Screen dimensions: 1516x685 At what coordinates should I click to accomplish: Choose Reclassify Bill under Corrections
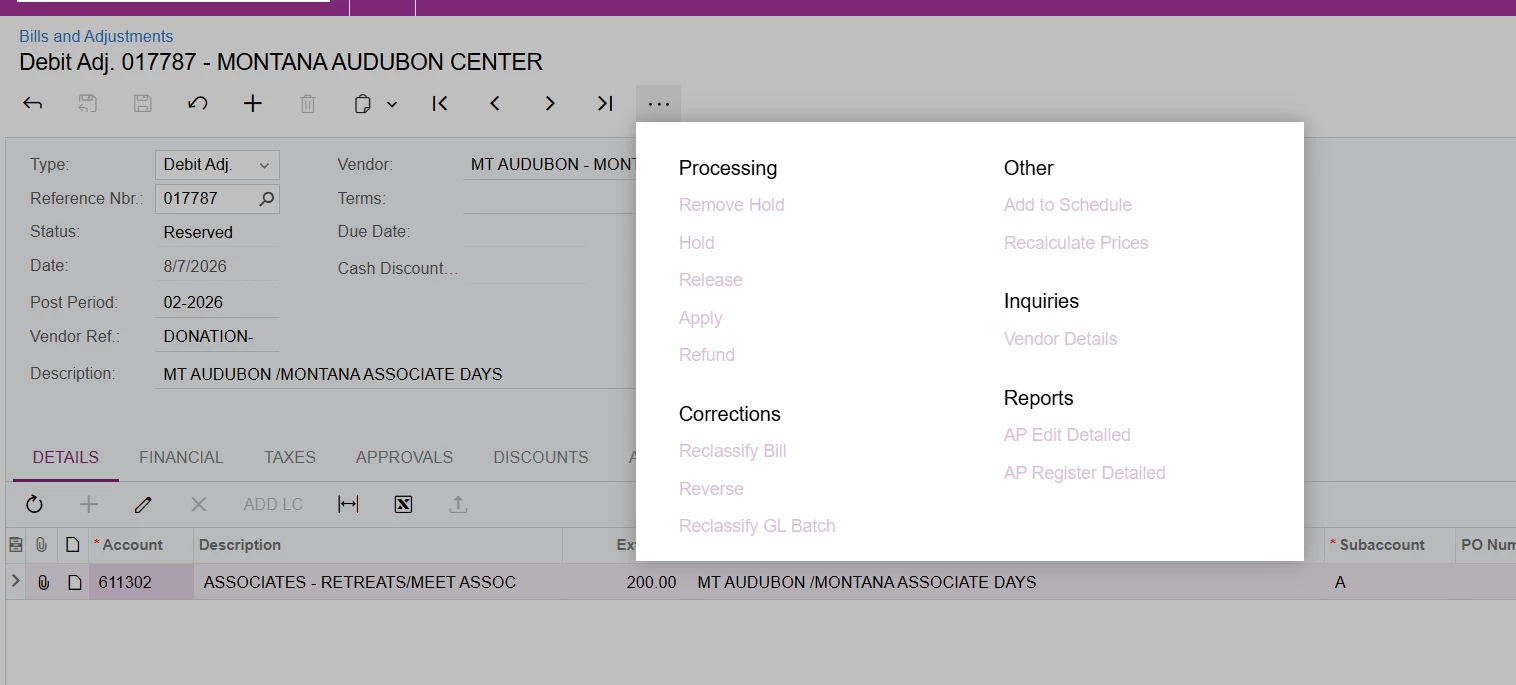point(732,451)
